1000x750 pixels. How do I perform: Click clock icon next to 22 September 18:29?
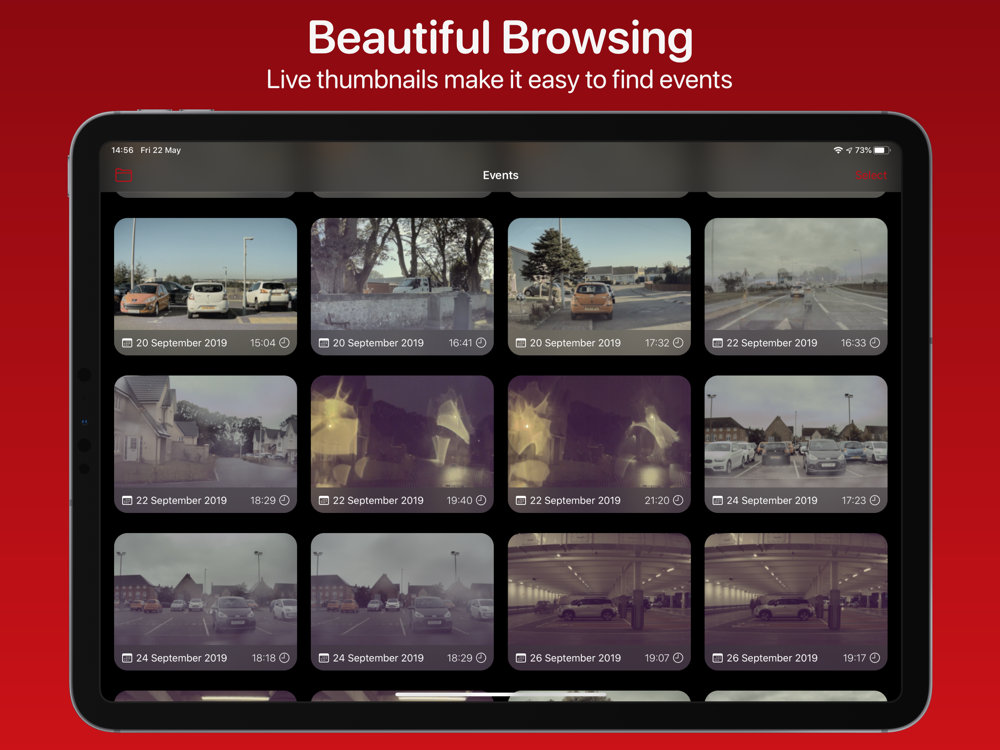284,500
